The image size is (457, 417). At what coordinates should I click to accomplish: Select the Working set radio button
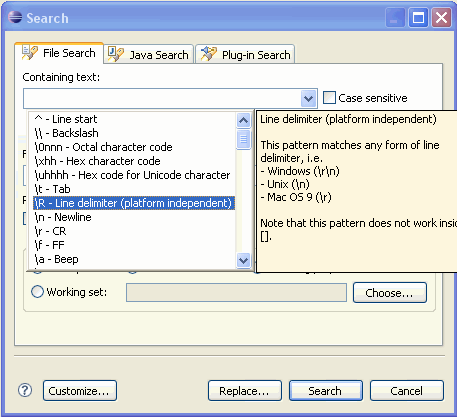tap(37, 292)
